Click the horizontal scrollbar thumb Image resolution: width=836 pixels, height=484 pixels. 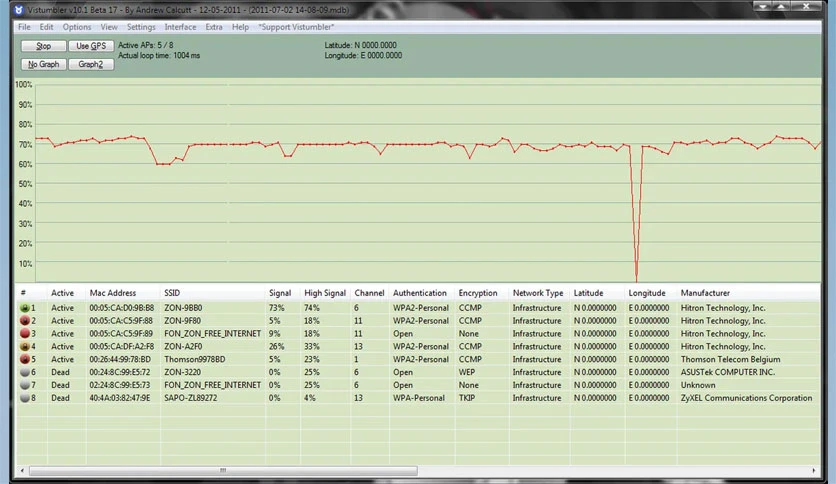[223, 471]
